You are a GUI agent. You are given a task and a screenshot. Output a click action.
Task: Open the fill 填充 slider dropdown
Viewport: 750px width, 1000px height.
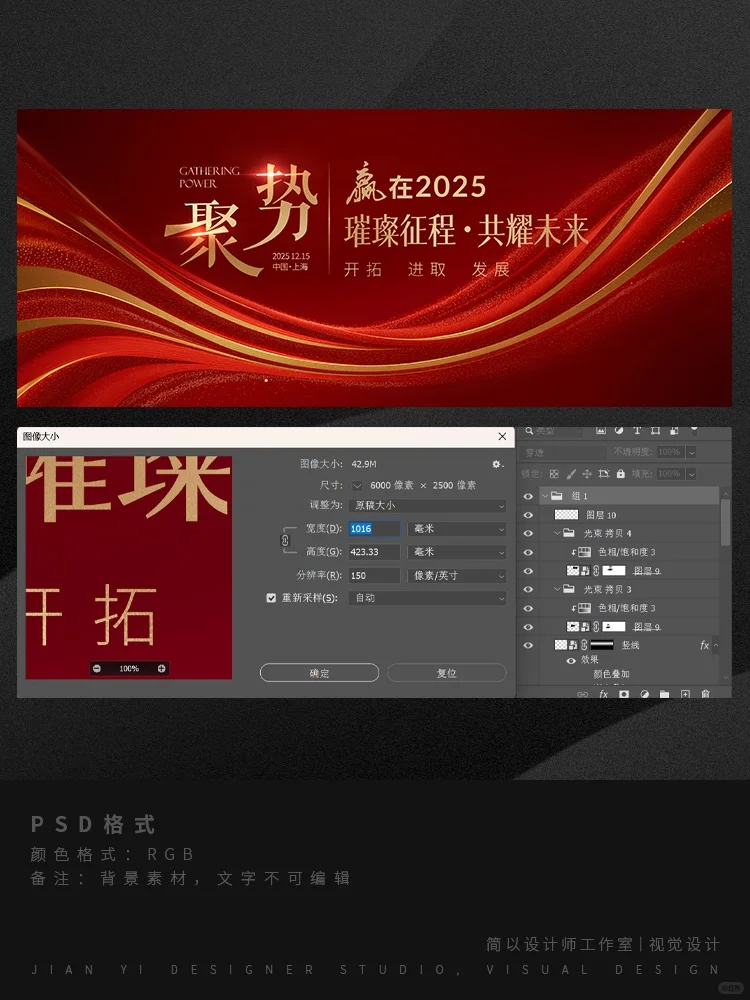click(691, 474)
